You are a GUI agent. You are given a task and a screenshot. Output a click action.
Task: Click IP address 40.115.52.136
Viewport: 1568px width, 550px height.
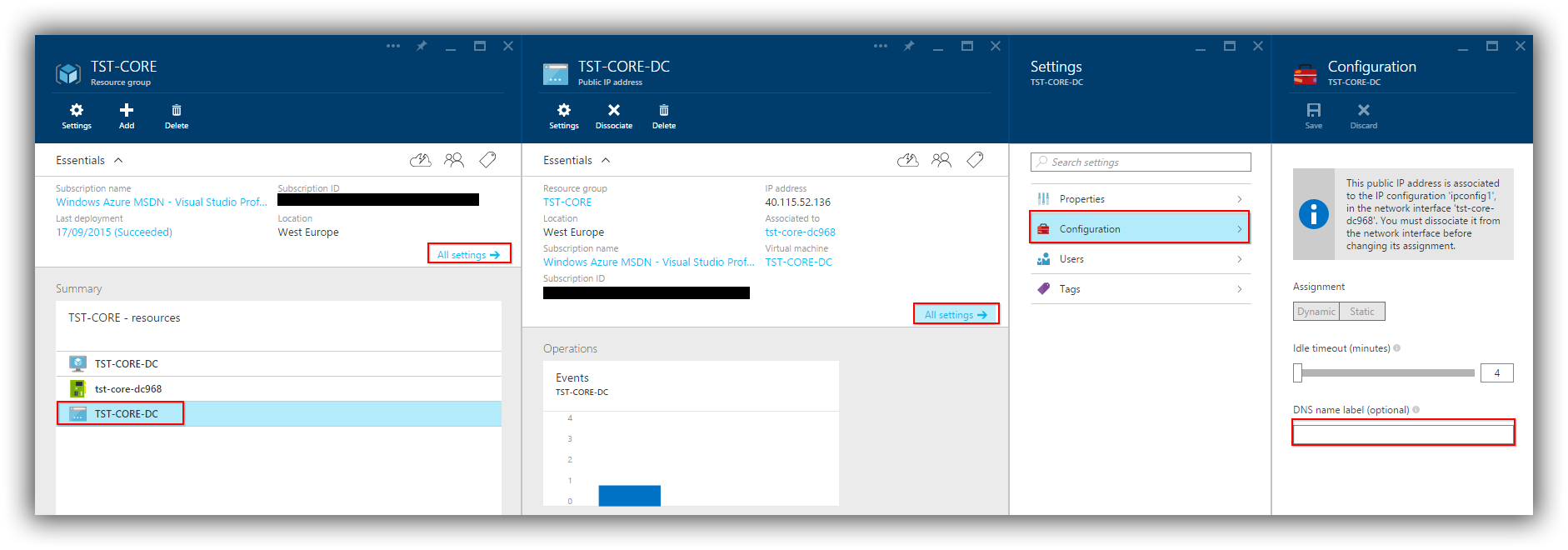point(798,202)
